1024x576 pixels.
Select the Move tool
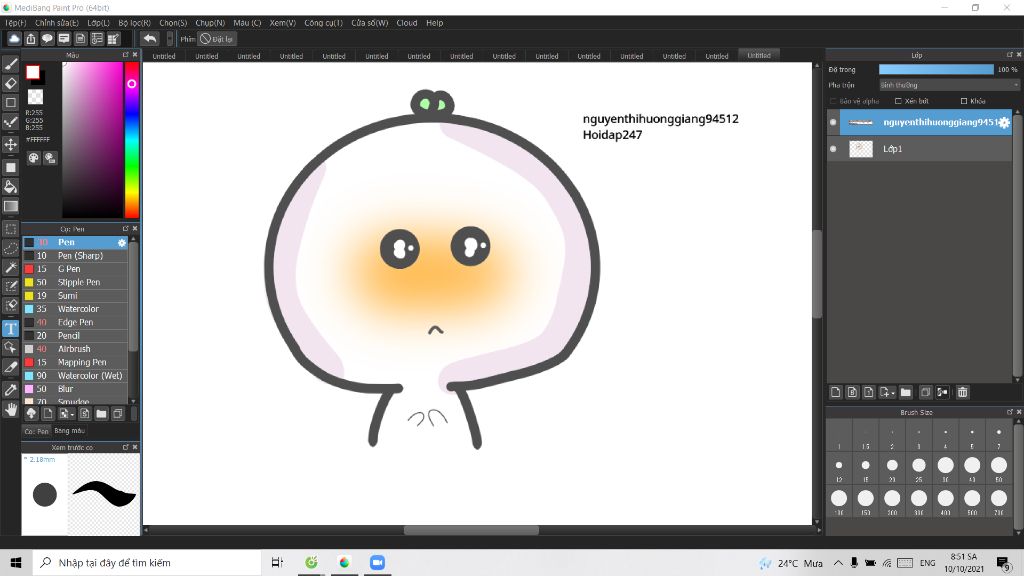[x=10, y=144]
